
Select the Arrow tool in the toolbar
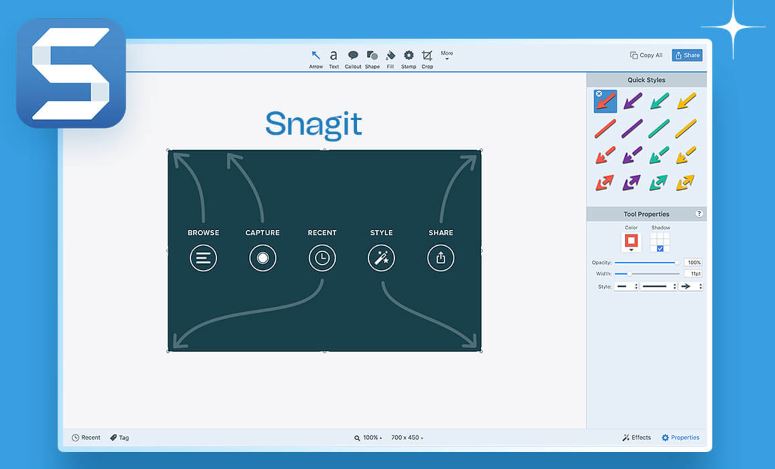pyautogui.click(x=316, y=59)
